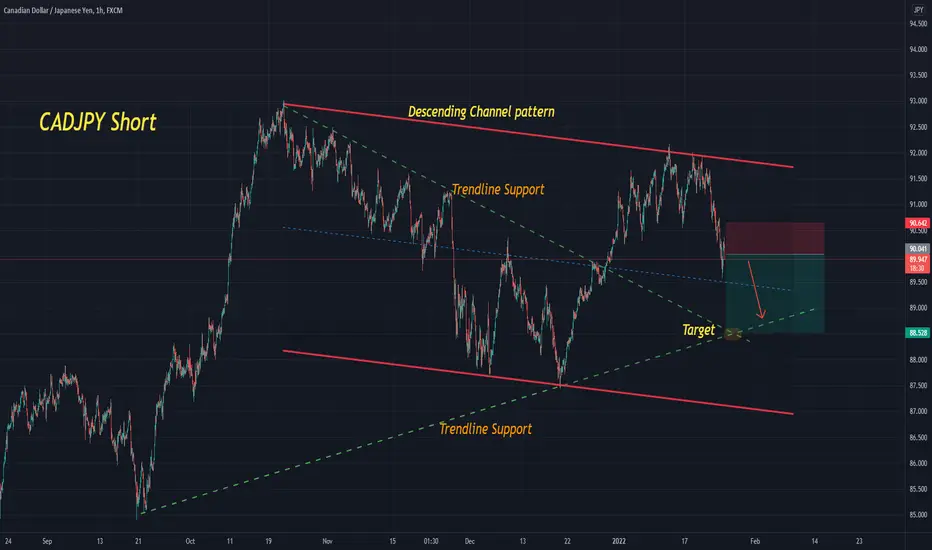The width and height of the screenshot is (932, 550).
Task: Click the 90.041 entry price tag
Action: coord(917,249)
